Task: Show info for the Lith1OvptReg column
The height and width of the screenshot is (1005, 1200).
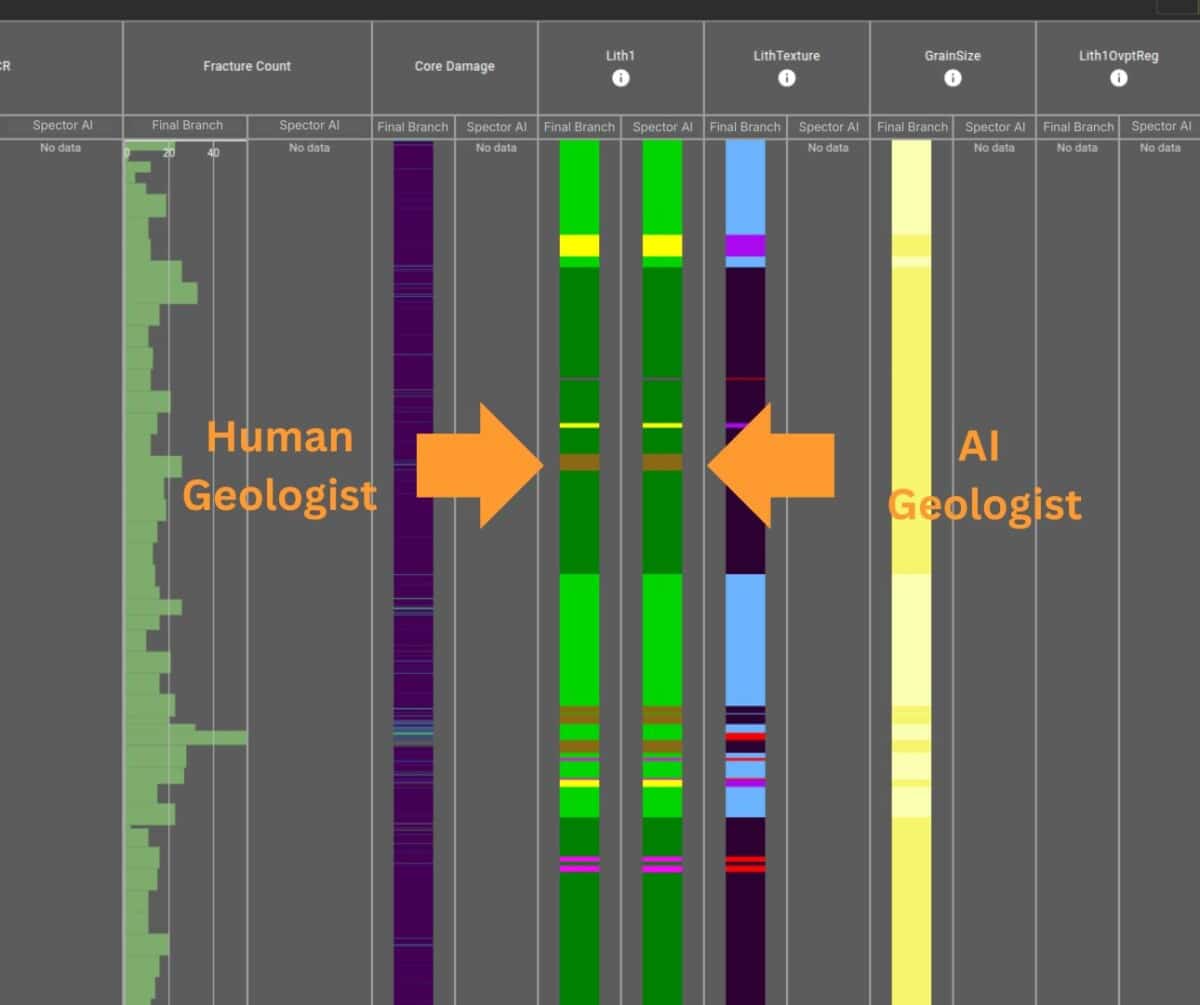Action: click(1118, 78)
